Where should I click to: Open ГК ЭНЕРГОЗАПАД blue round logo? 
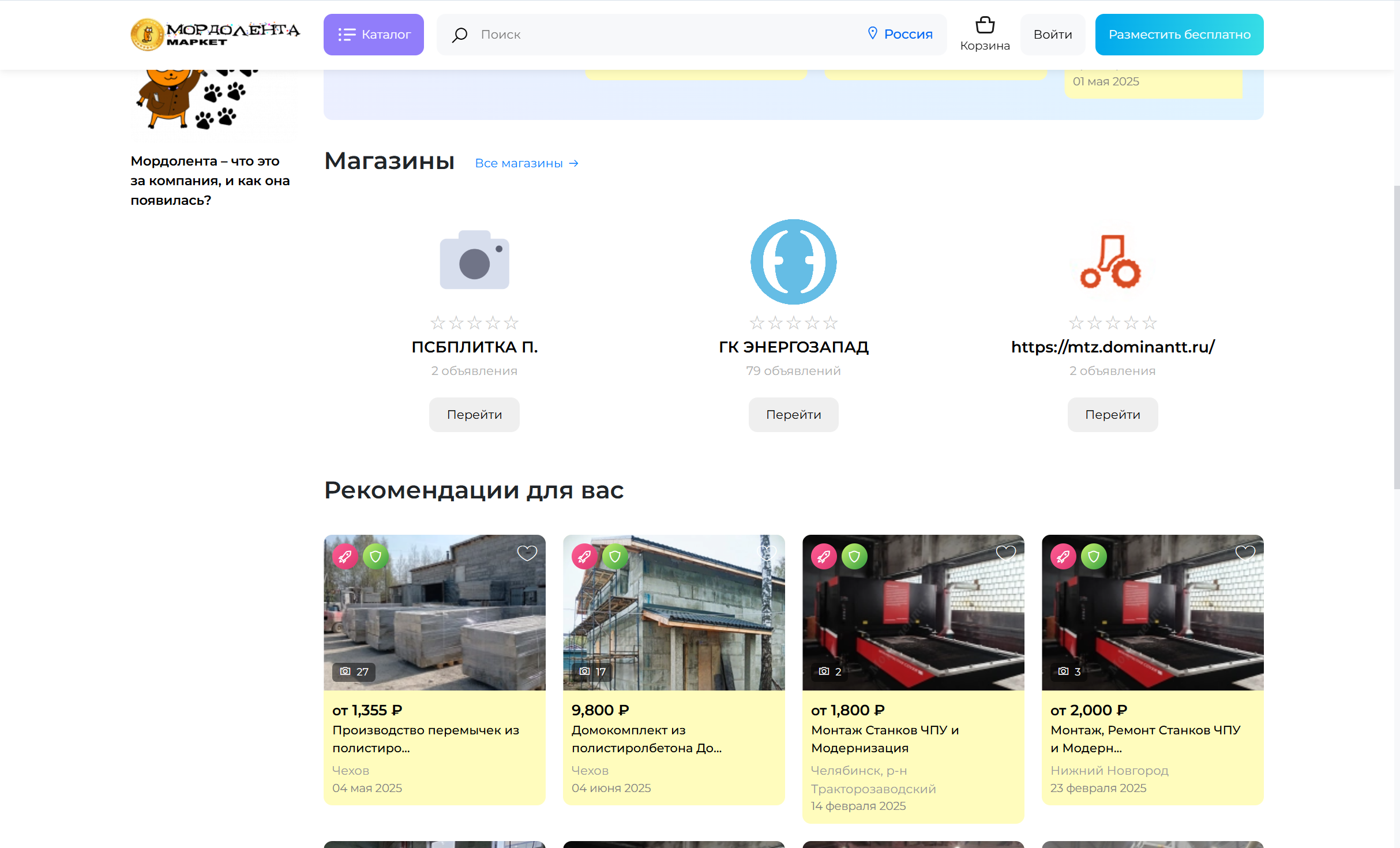pyautogui.click(x=793, y=261)
